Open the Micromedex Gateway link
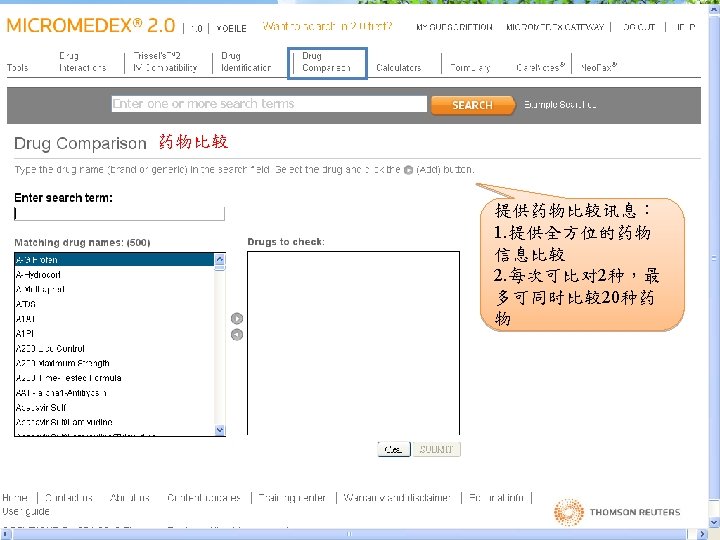Viewport: 720px width, 540px height. 555,27
